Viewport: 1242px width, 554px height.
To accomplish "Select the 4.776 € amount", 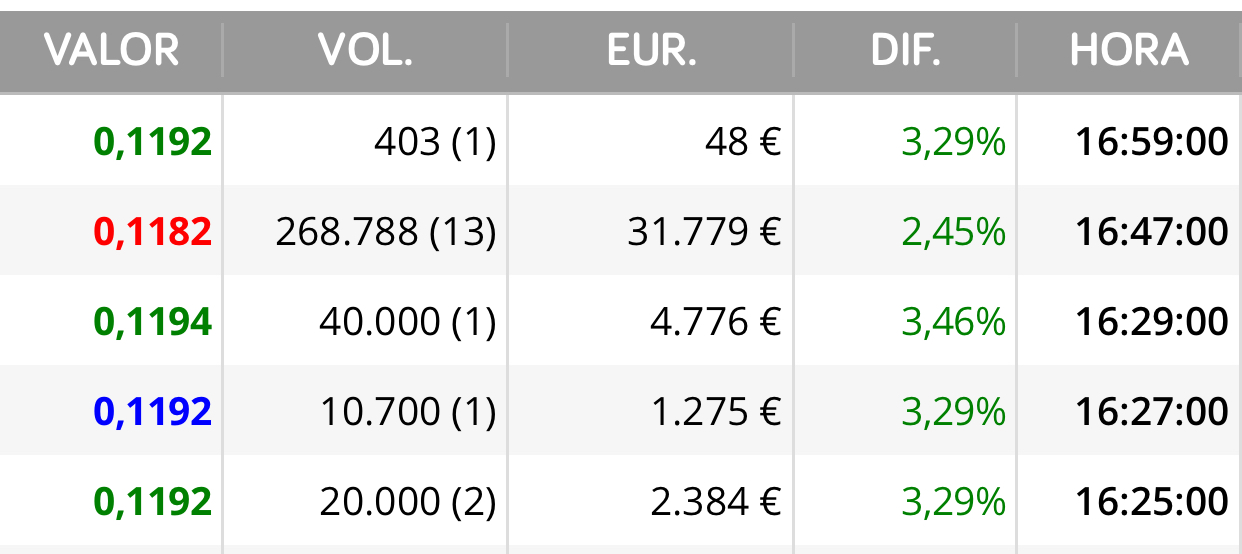I will click(x=716, y=322).
